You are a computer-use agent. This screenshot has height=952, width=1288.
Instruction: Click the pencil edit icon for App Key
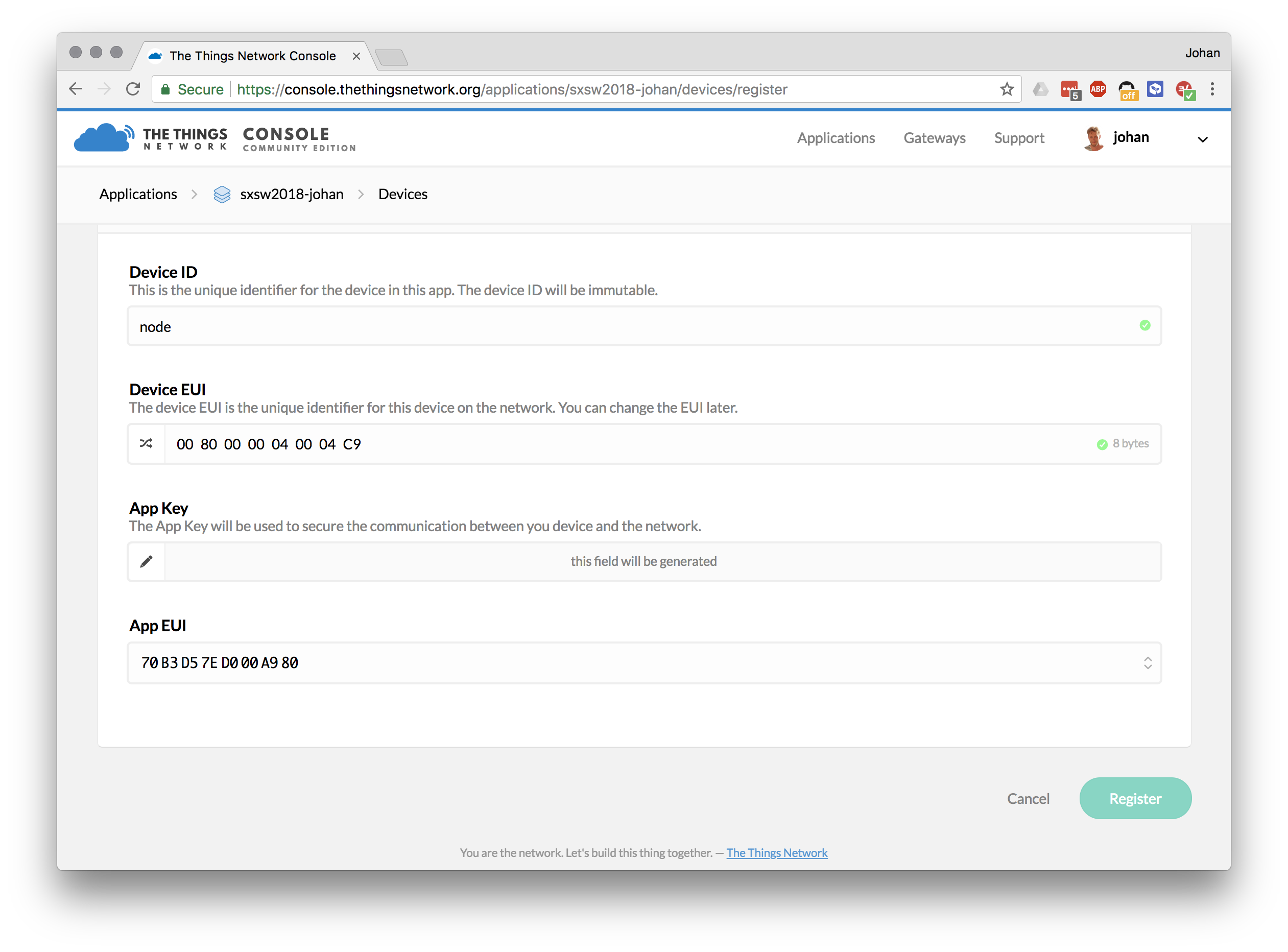point(147,562)
